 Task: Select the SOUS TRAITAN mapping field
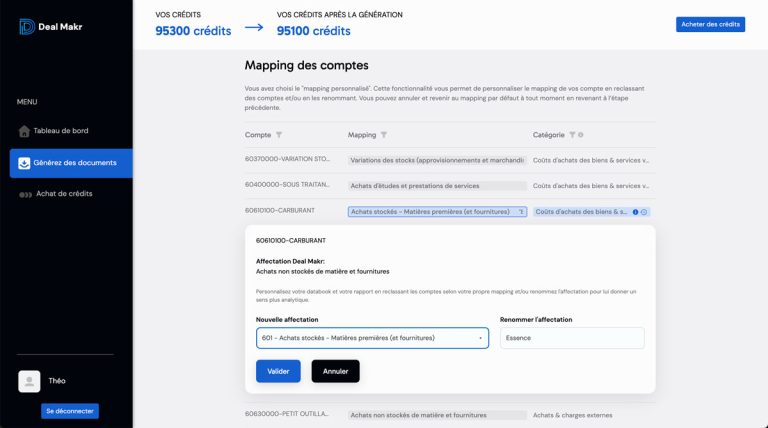pyautogui.click(x=436, y=186)
